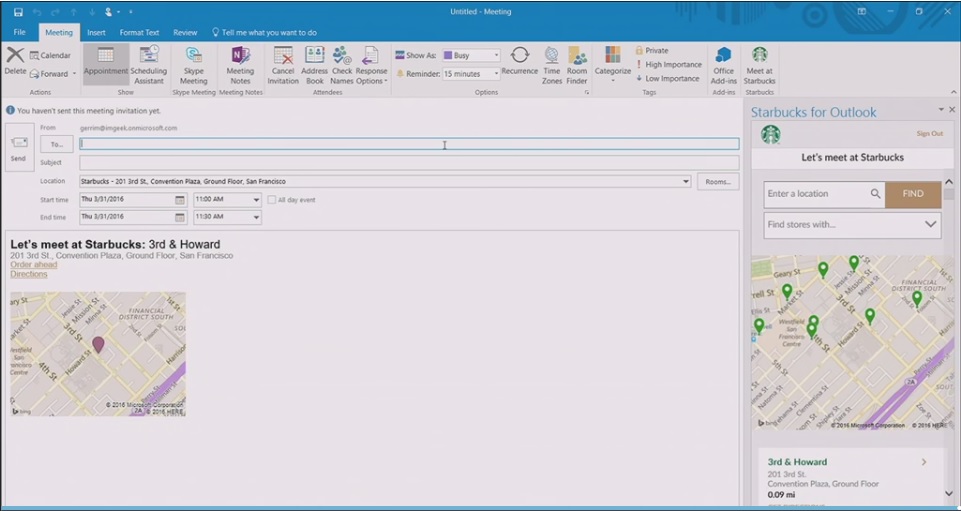Open the Starbucks pane options arrow

[x=941, y=110]
